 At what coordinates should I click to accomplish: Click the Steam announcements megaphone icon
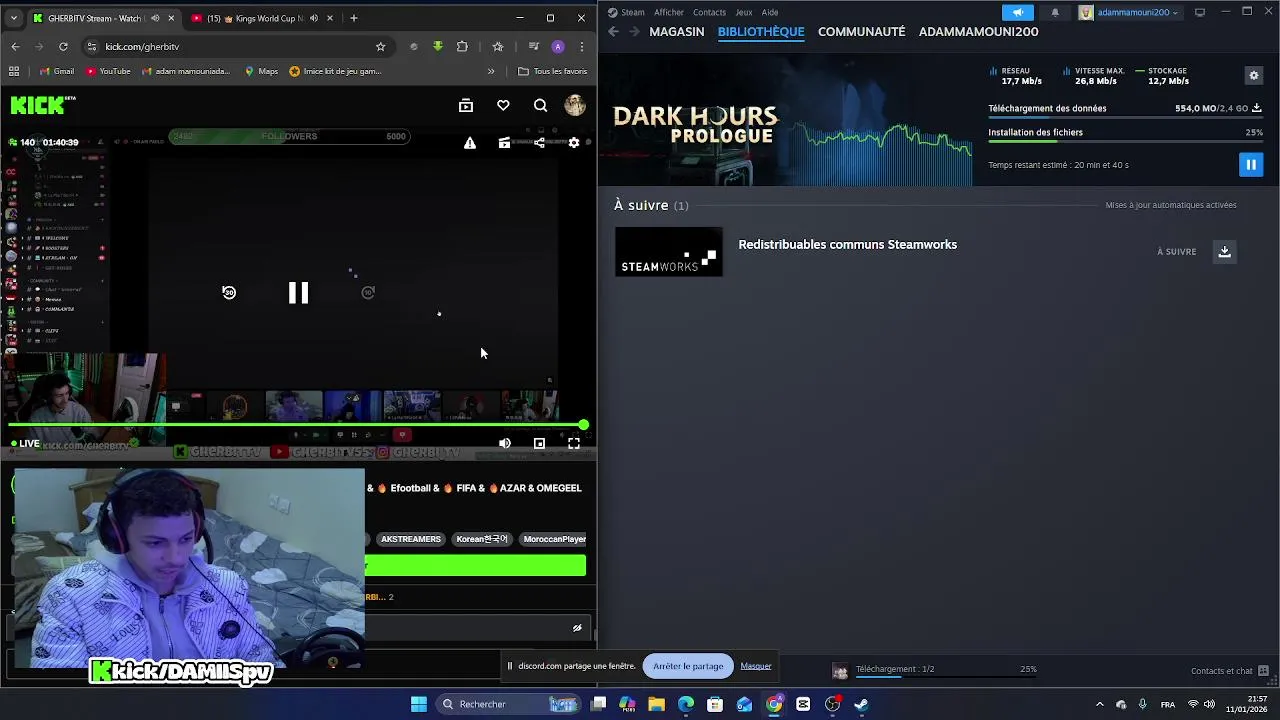coord(1018,12)
